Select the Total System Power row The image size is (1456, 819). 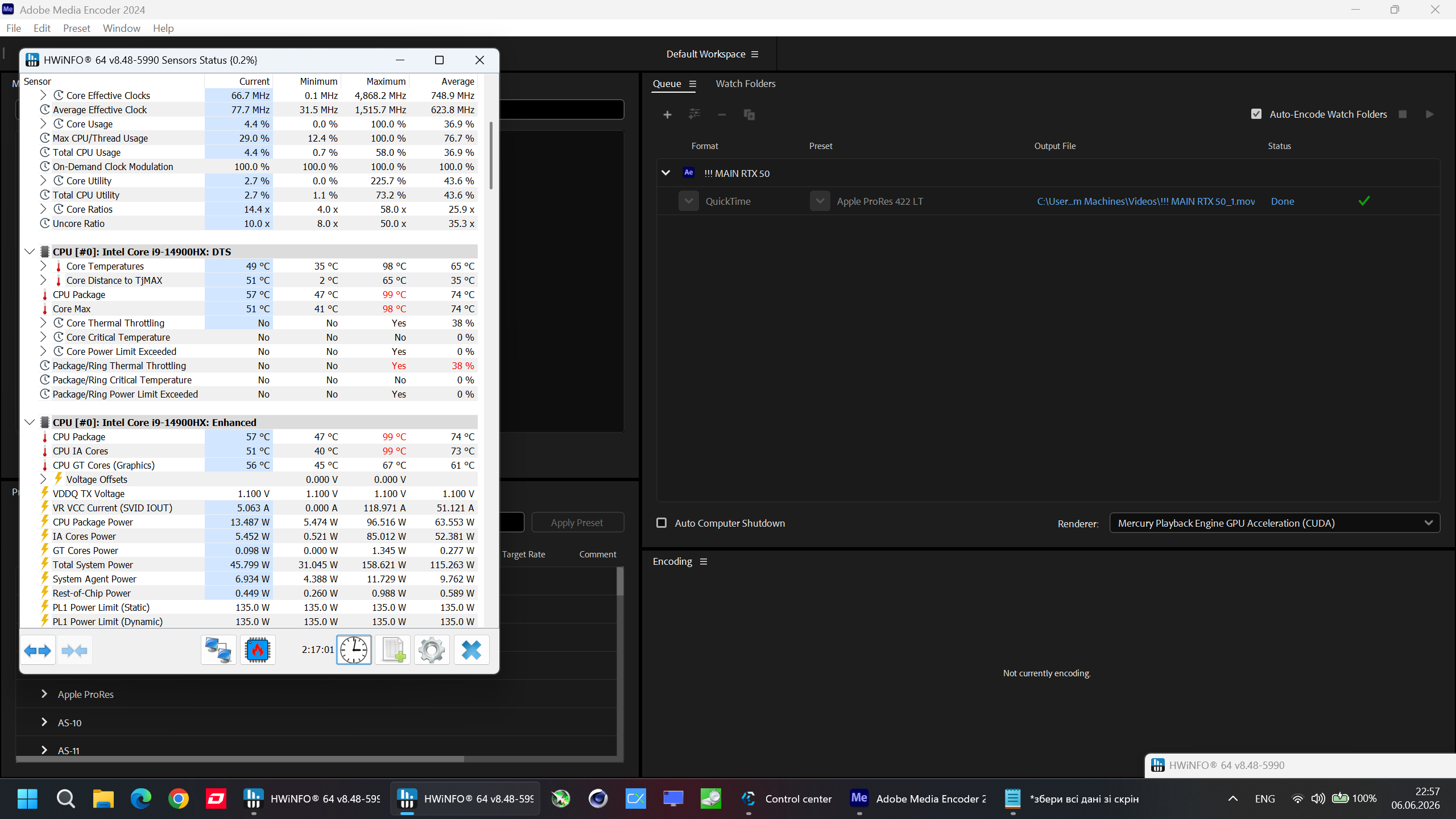coord(249,565)
